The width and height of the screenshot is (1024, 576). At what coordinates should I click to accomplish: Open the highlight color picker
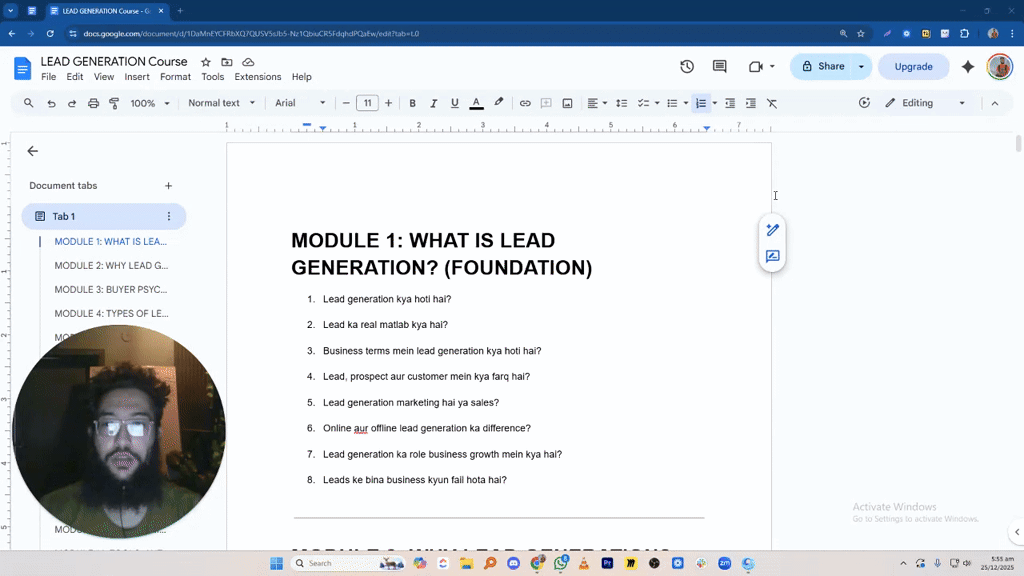pyautogui.click(x=499, y=103)
